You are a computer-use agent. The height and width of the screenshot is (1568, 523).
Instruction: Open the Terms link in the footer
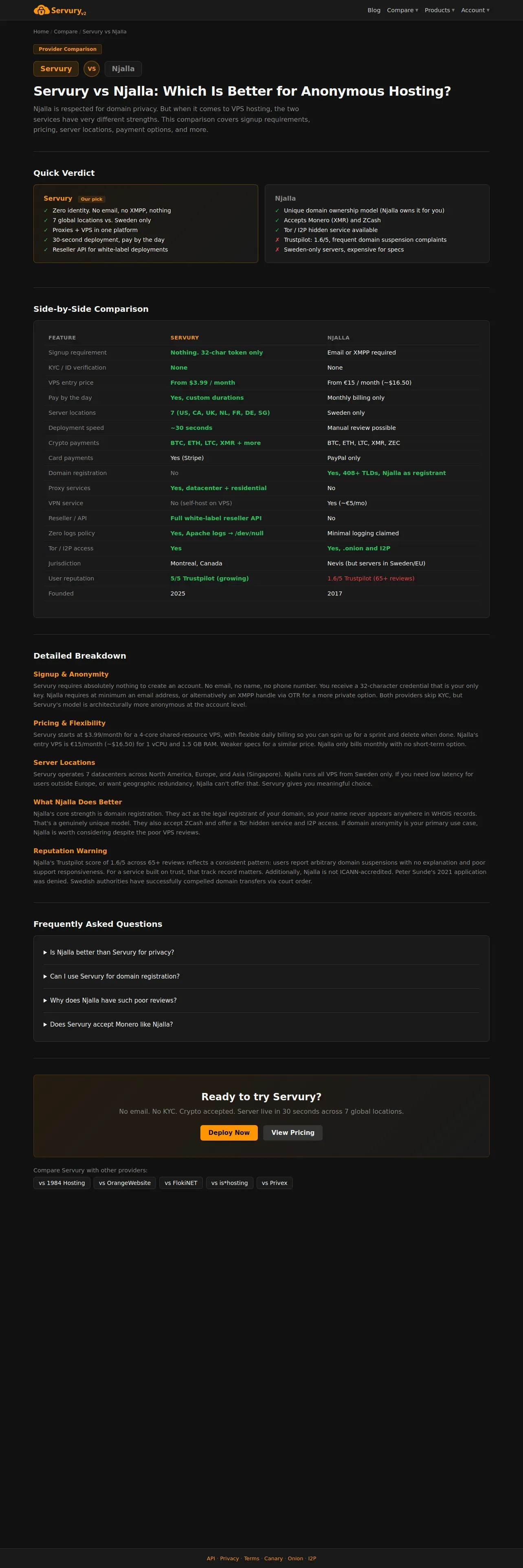[x=251, y=1558]
